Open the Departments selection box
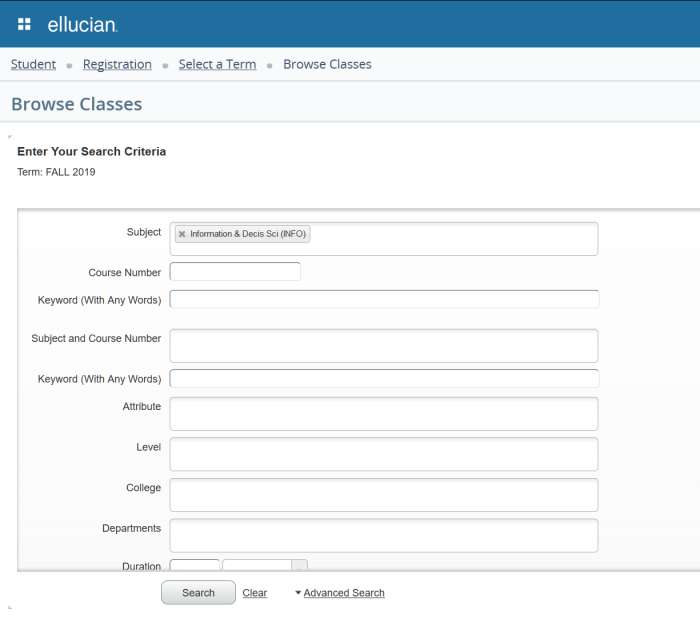 tap(384, 535)
